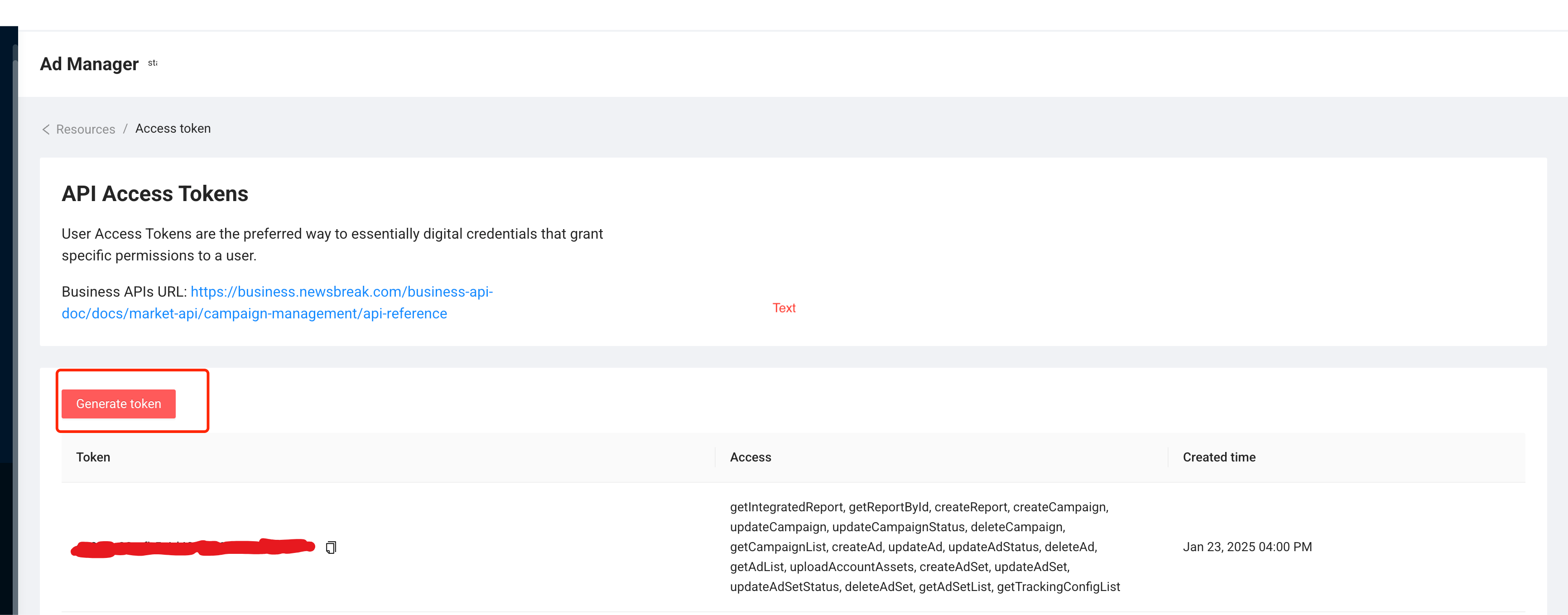Open the Business APIs URL link
Viewport: 1568px width, 615px height.
point(277,303)
